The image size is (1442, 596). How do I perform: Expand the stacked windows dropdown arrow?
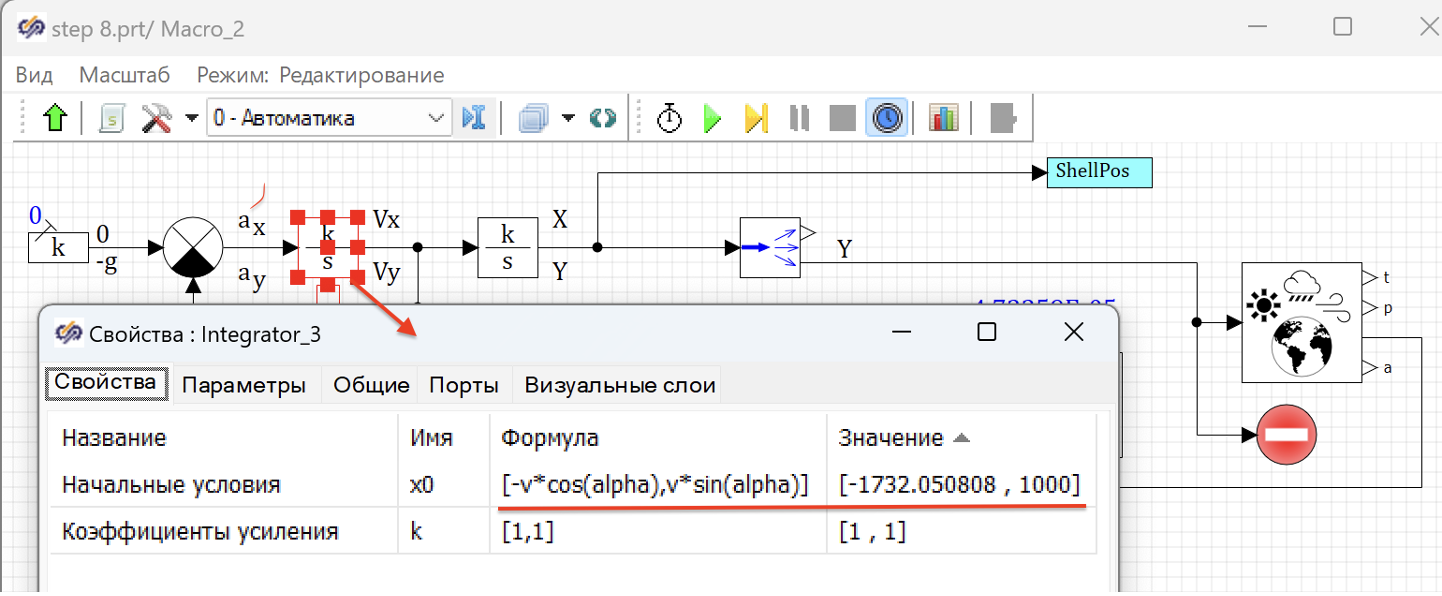[567, 119]
